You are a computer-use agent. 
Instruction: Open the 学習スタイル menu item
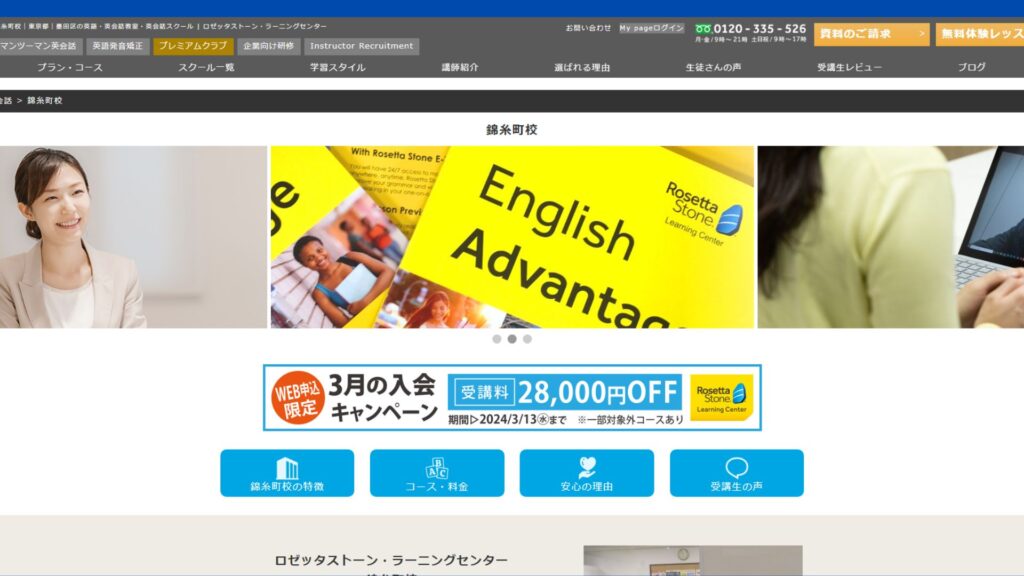click(338, 67)
